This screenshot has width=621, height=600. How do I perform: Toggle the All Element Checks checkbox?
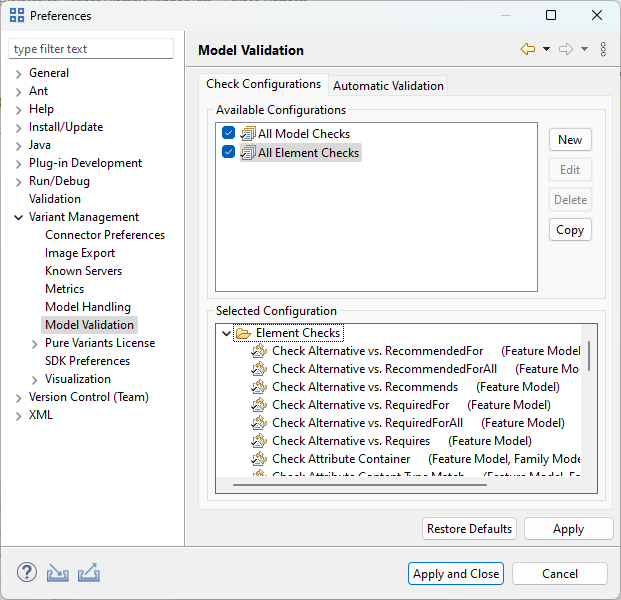[229, 152]
